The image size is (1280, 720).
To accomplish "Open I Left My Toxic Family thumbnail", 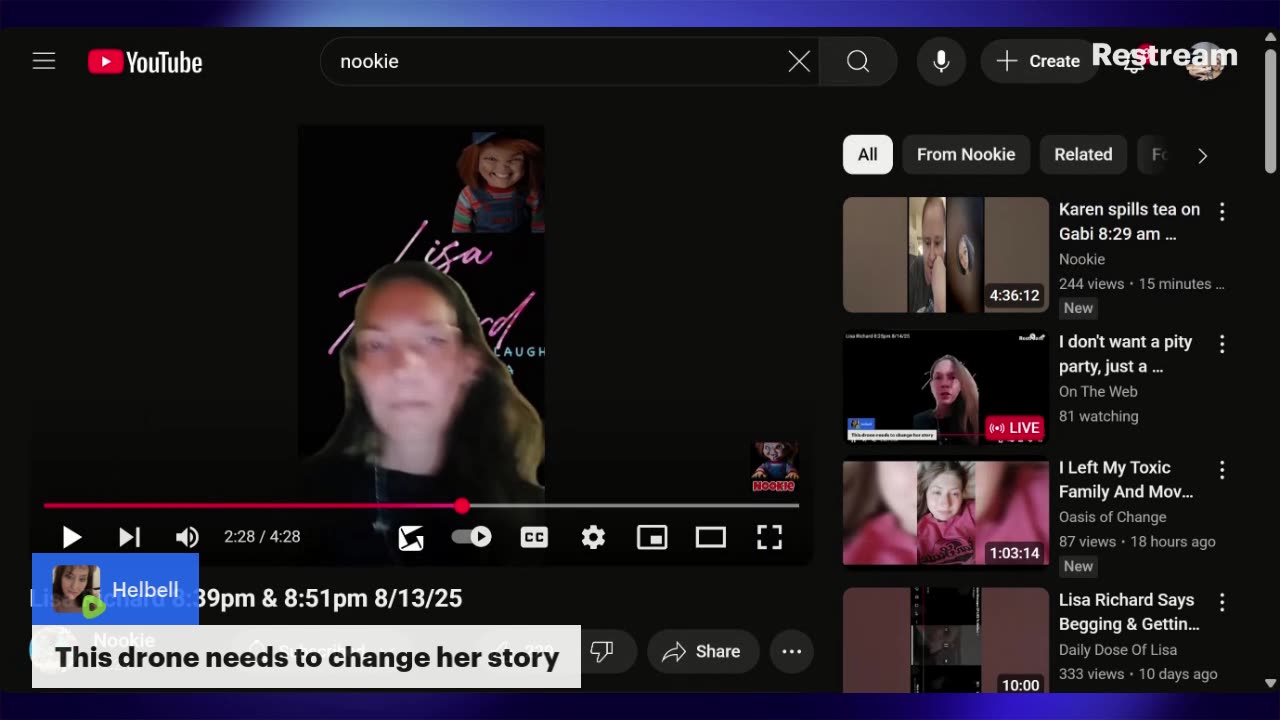I will click(946, 513).
